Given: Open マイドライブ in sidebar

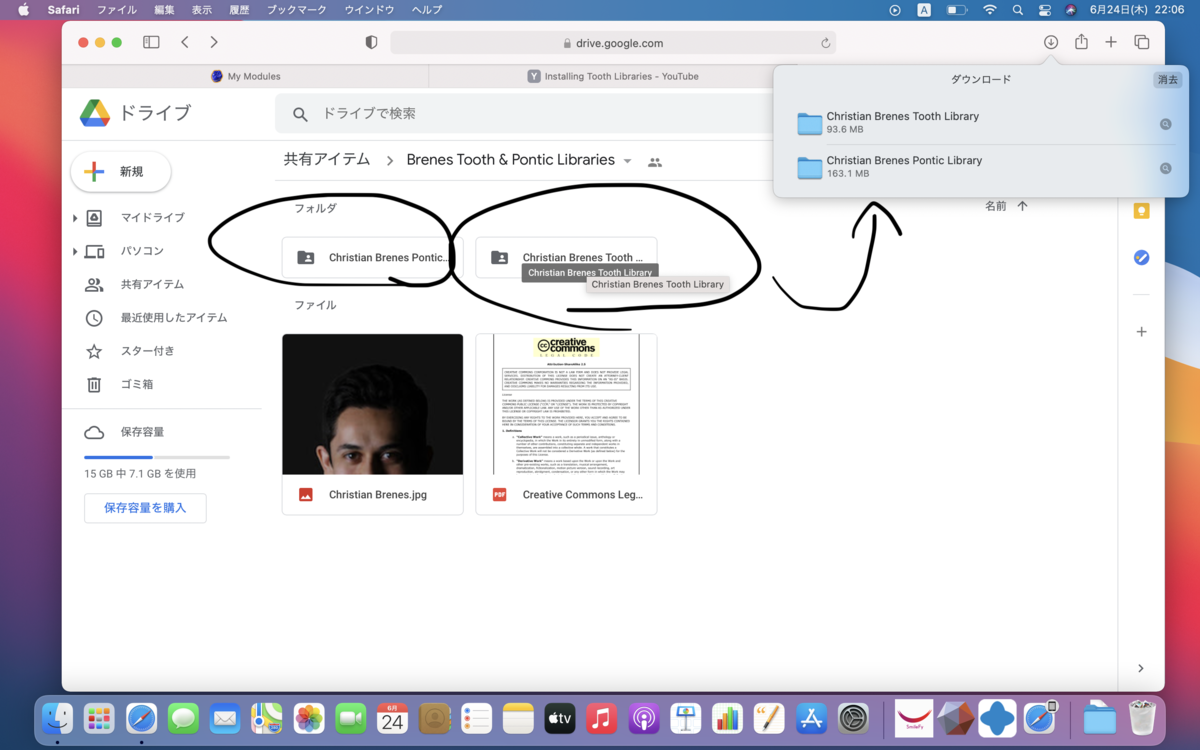Looking at the screenshot, I should pos(153,218).
